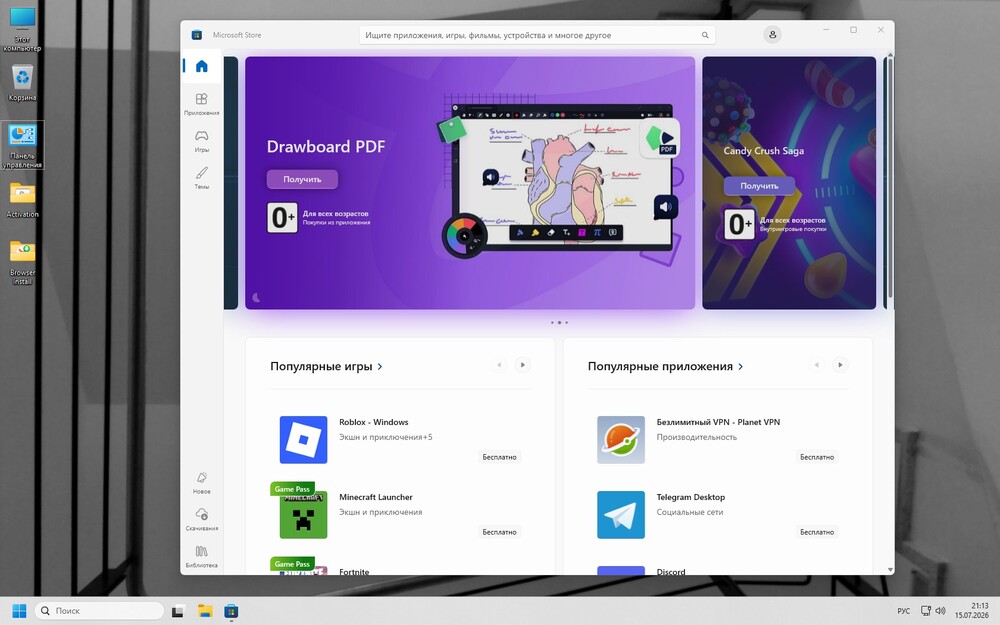The image size is (1000, 625).
Task: Click Drawboard's 0+ age rating badge
Action: pos(283,217)
